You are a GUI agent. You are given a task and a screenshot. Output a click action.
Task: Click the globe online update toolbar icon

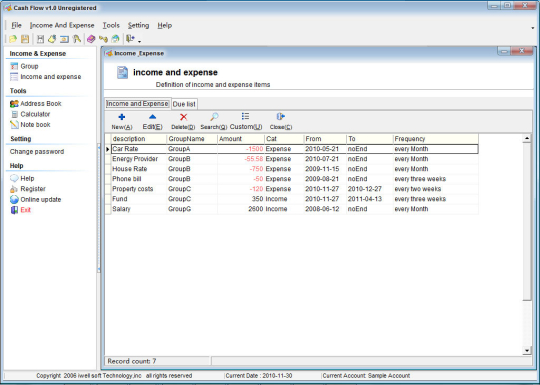point(115,39)
